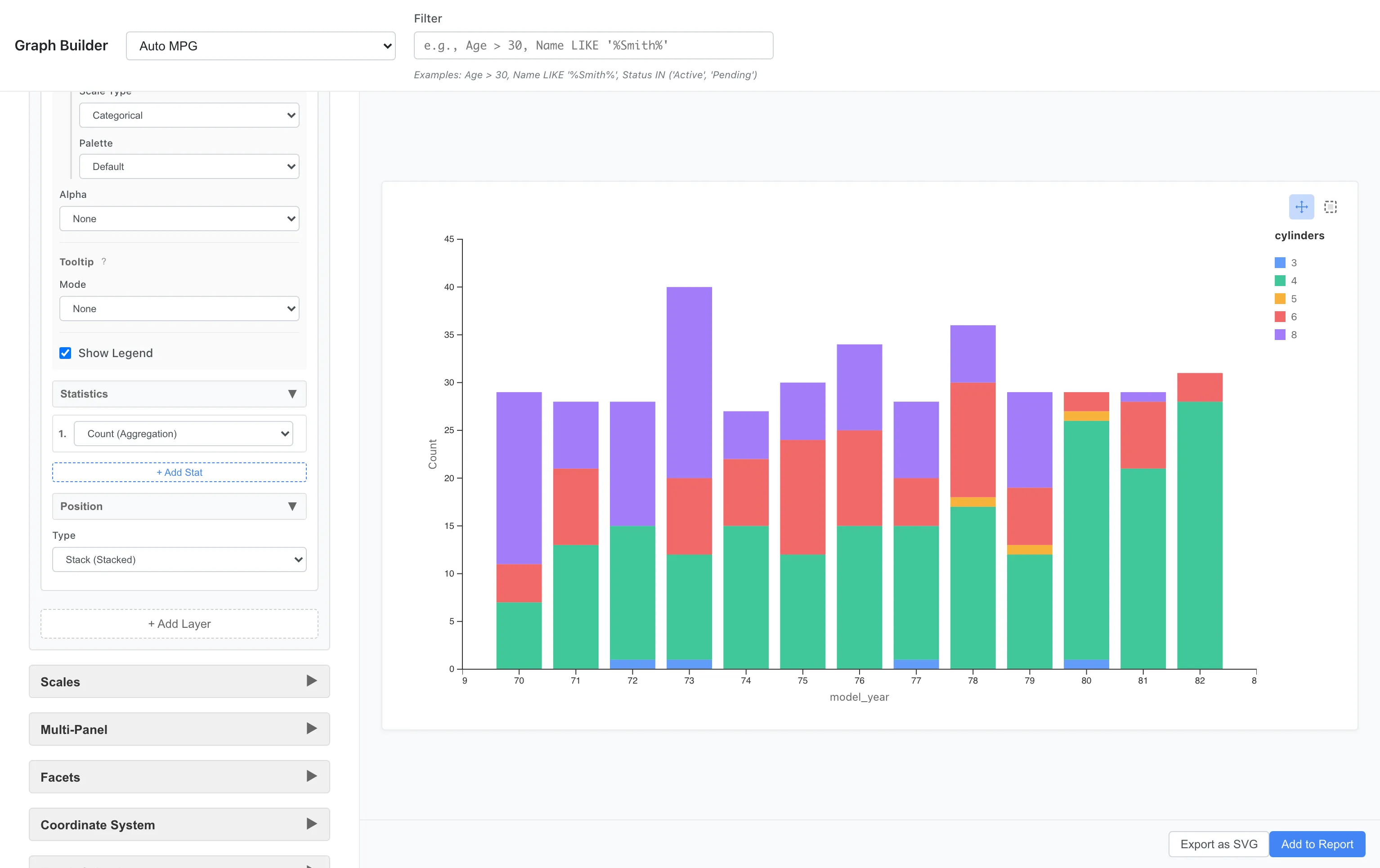Collapse the Statistics section triangle
Screen dimensions: 1380x868
pyautogui.click(x=292, y=394)
